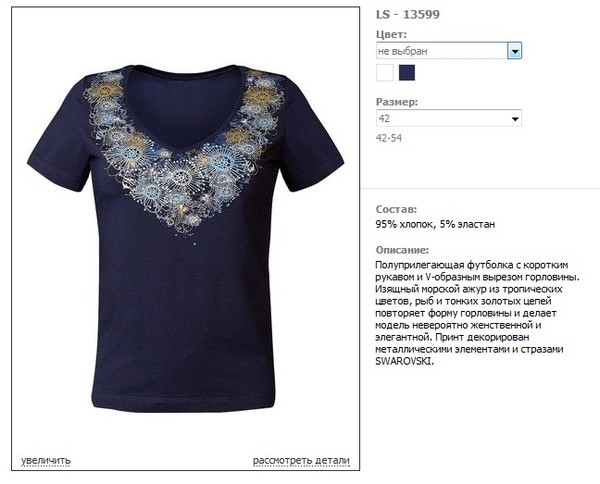Screen dimensions: 600x484
Task: Click the 'Состав:' heading
Action: tap(396, 209)
